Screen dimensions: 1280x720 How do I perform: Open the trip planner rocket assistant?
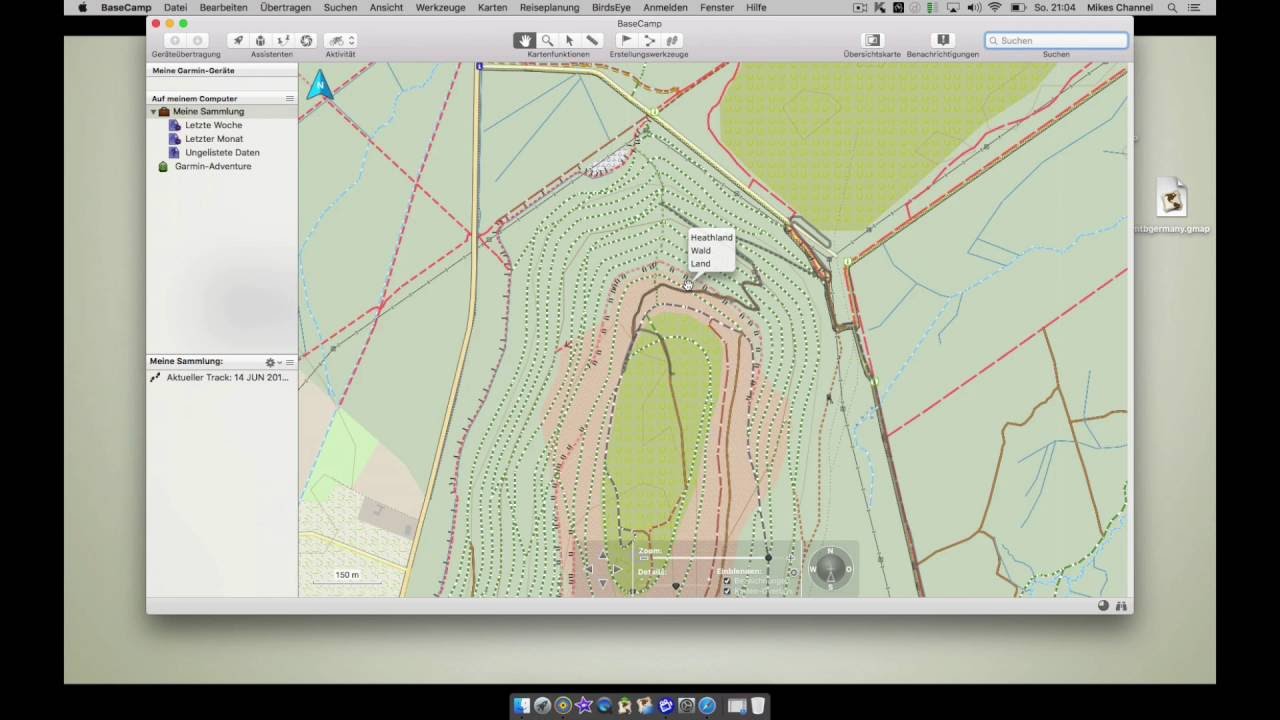pos(238,40)
